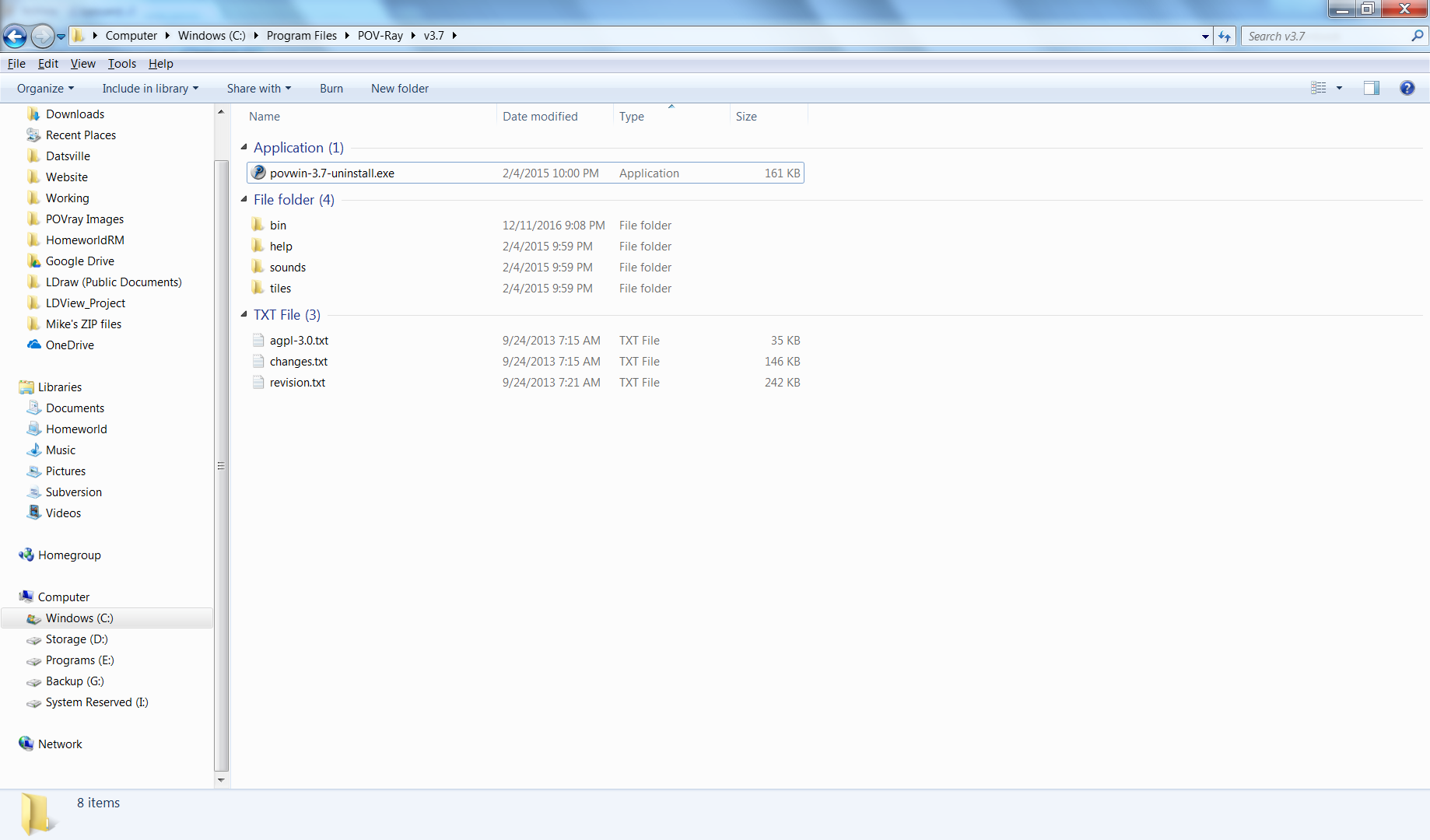
Task: Open the address bar history dropdown
Action: [1205, 36]
